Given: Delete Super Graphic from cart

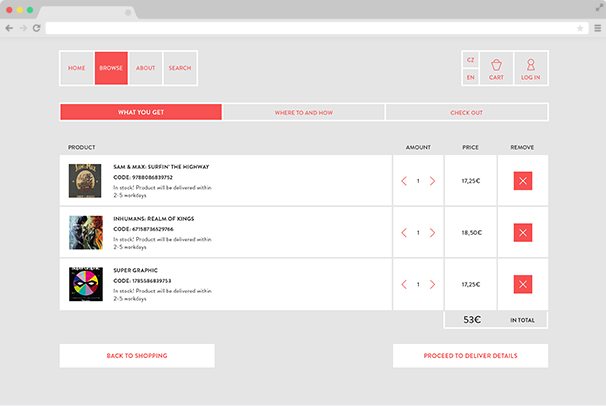Looking at the screenshot, I should pyautogui.click(x=522, y=284).
